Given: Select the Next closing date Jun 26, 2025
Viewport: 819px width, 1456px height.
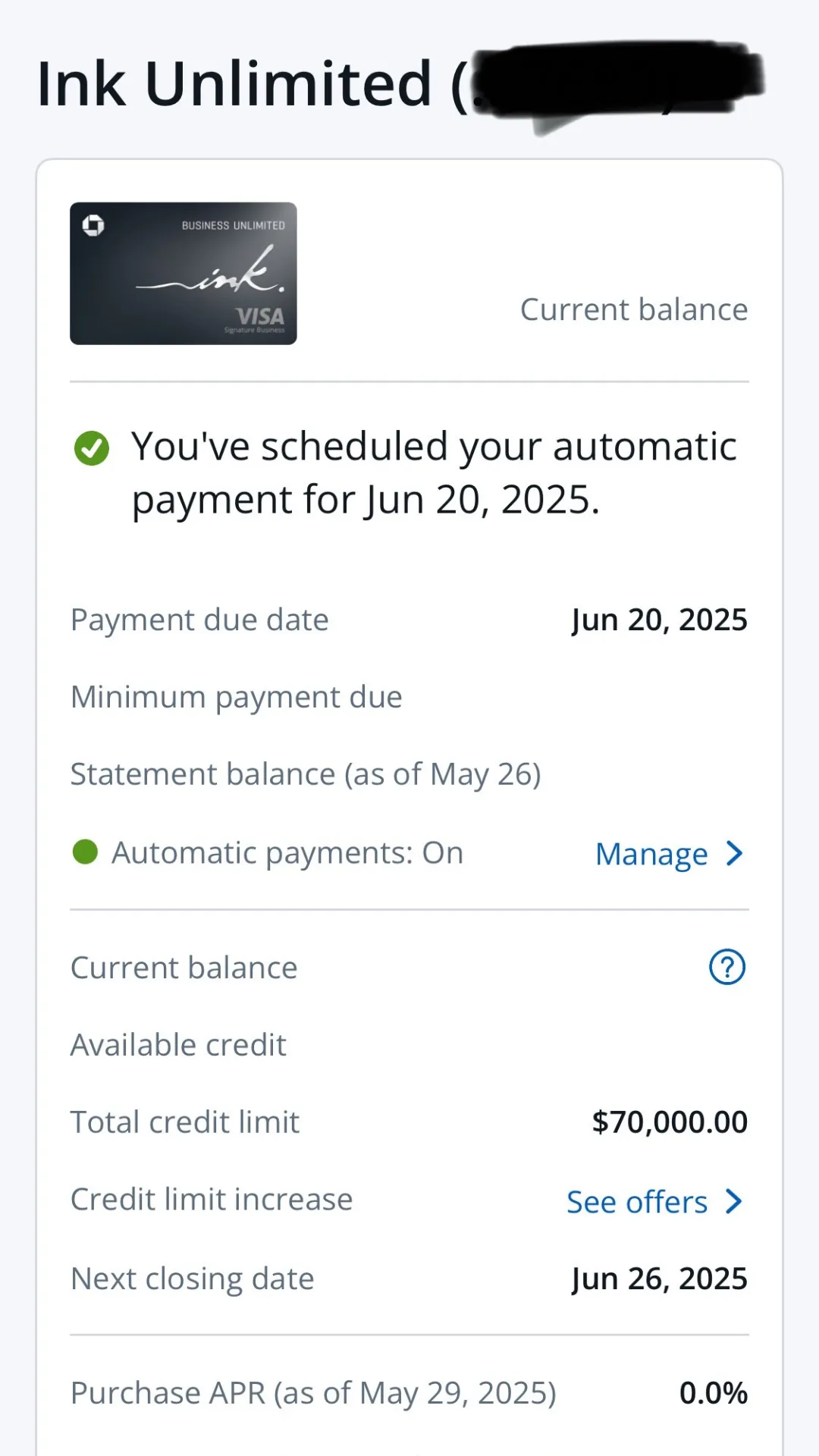Looking at the screenshot, I should pos(660,1279).
